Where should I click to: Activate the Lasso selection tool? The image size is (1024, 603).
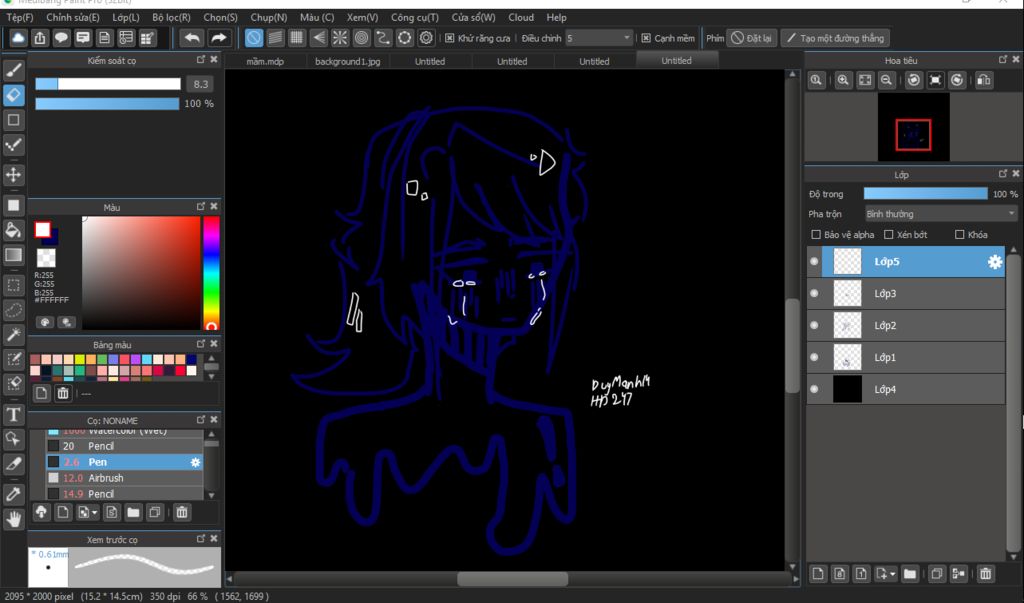click(13, 310)
